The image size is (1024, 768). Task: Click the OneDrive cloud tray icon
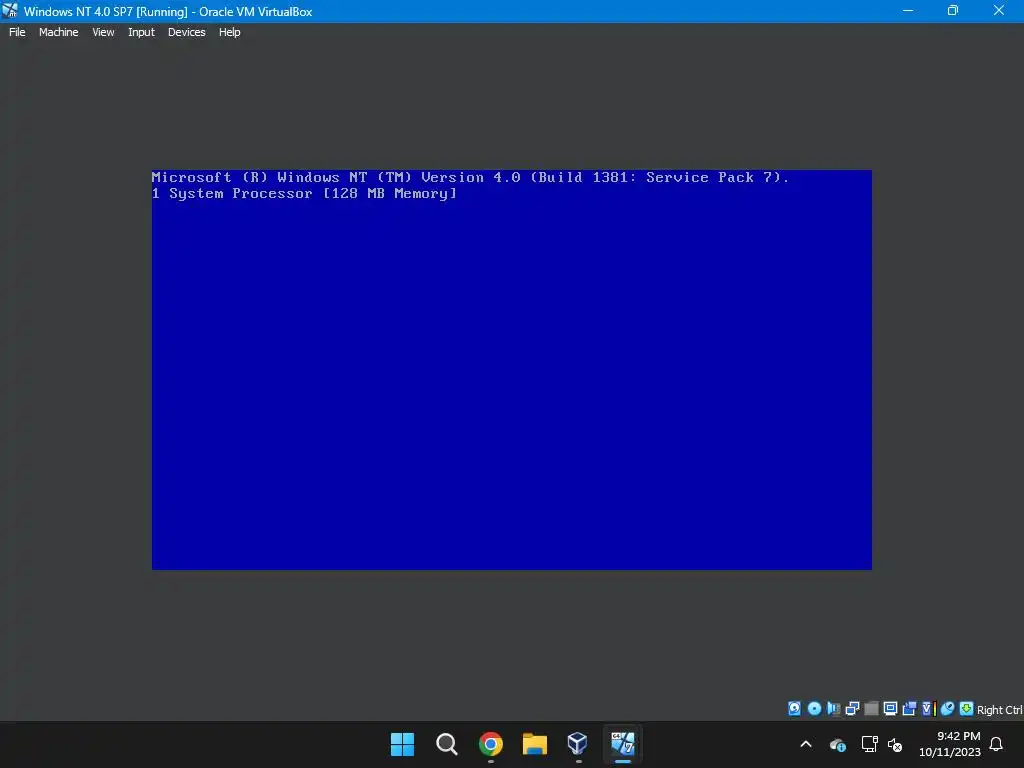coord(838,744)
